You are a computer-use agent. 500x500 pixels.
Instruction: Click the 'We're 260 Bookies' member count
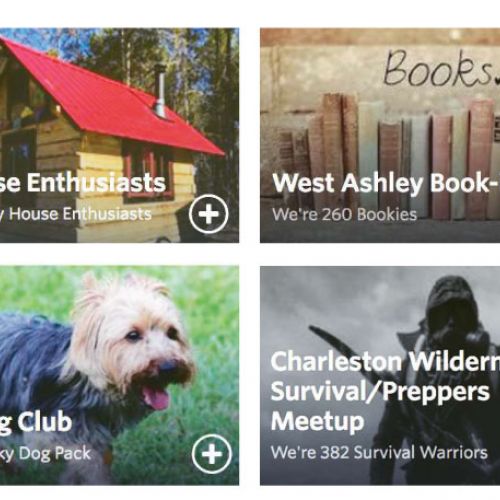[344, 214]
